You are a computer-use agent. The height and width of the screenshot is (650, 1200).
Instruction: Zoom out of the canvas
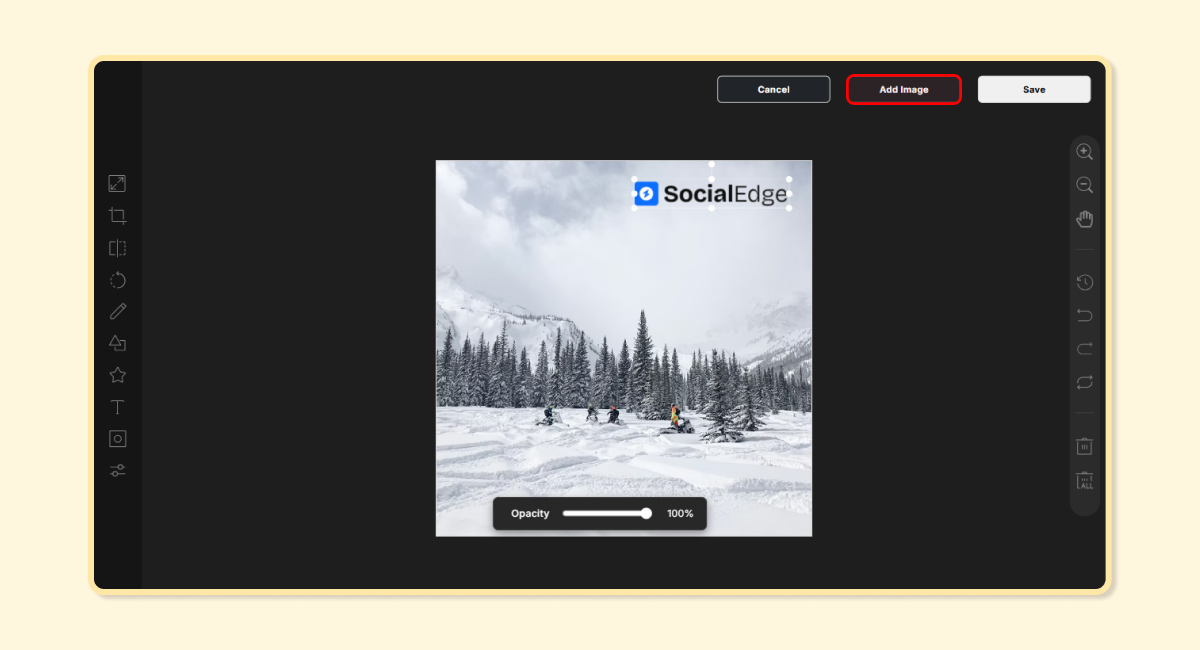(x=1084, y=185)
